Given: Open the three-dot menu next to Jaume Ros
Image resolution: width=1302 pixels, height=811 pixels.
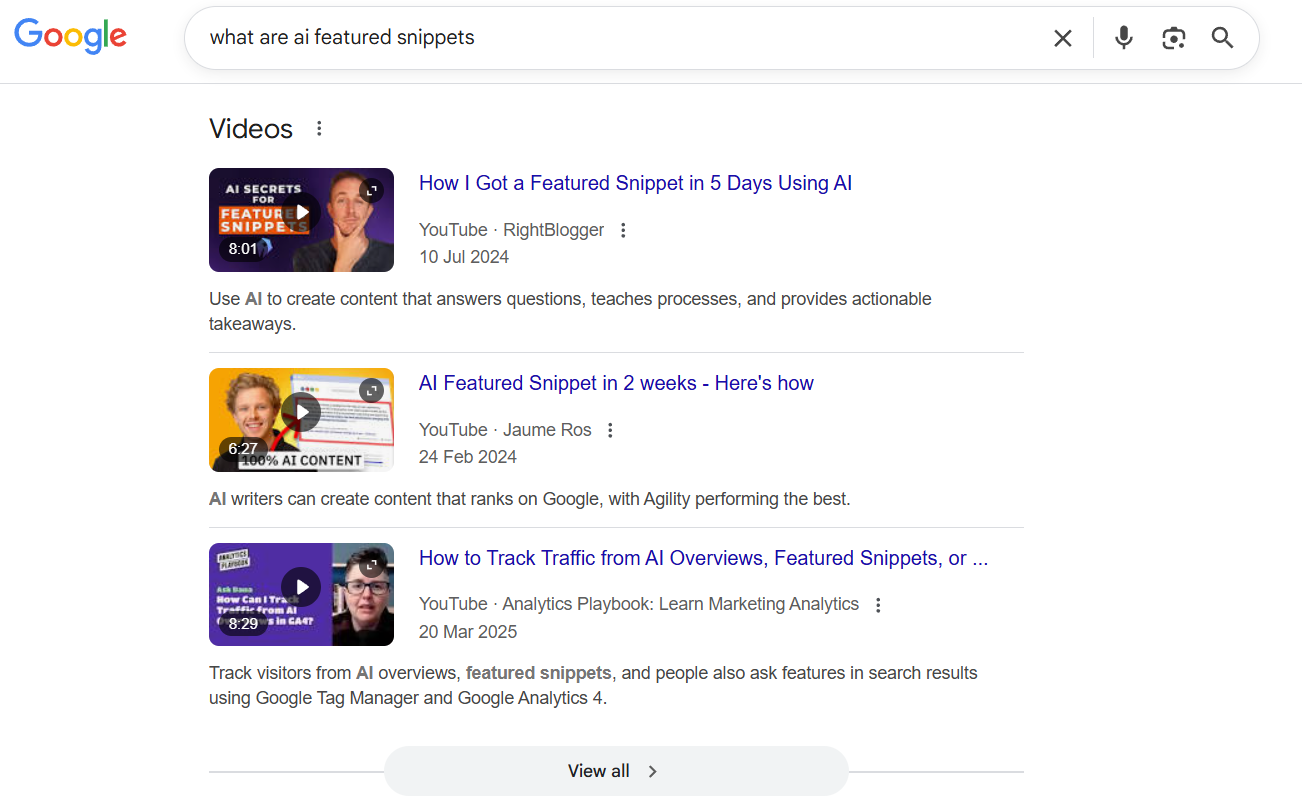Looking at the screenshot, I should tap(610, 429).
